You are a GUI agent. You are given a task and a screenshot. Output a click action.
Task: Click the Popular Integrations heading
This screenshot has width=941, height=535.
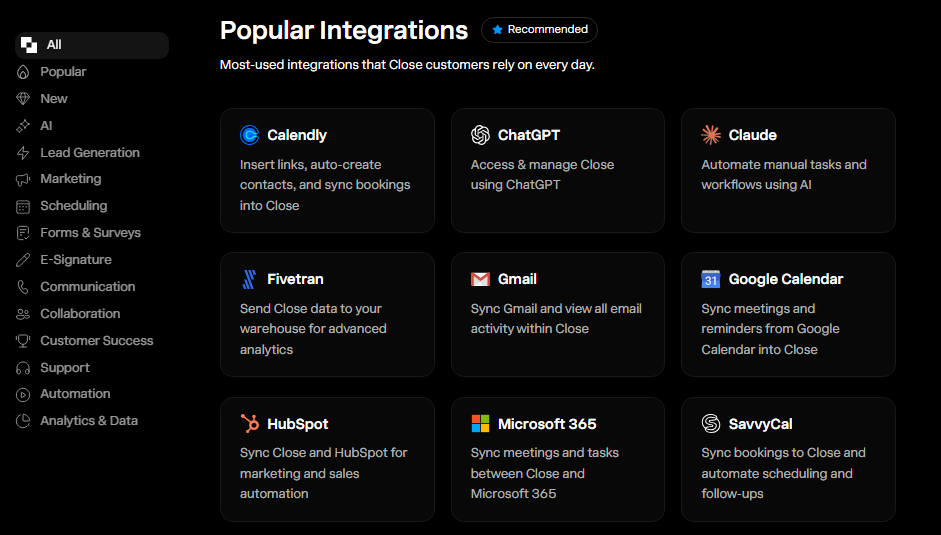(344, 30)
